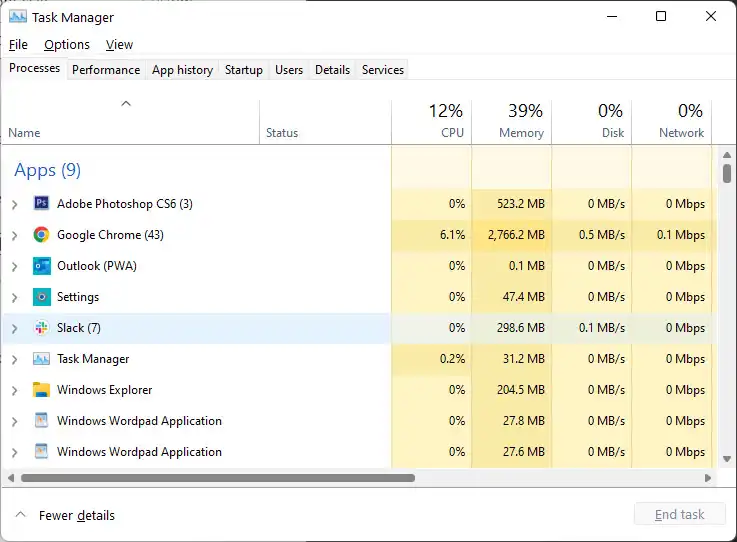Click the first Windows Wordpad Application icon

[41, 421]
